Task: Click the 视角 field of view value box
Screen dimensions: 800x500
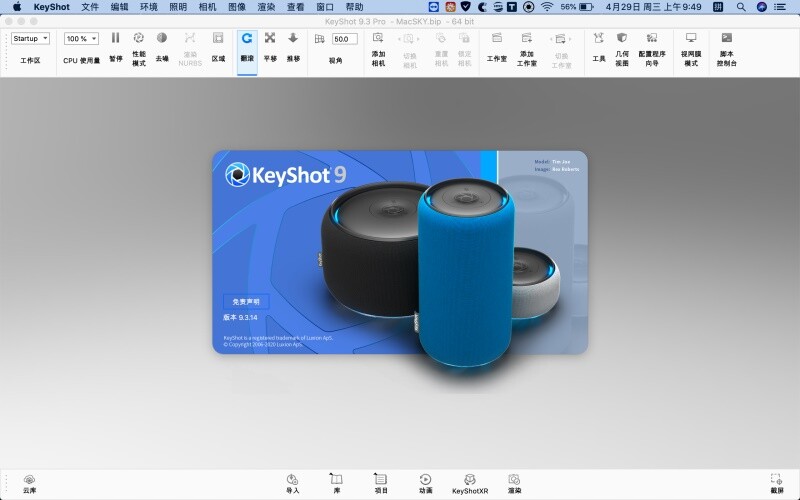Action: click(x=344, y=39)
